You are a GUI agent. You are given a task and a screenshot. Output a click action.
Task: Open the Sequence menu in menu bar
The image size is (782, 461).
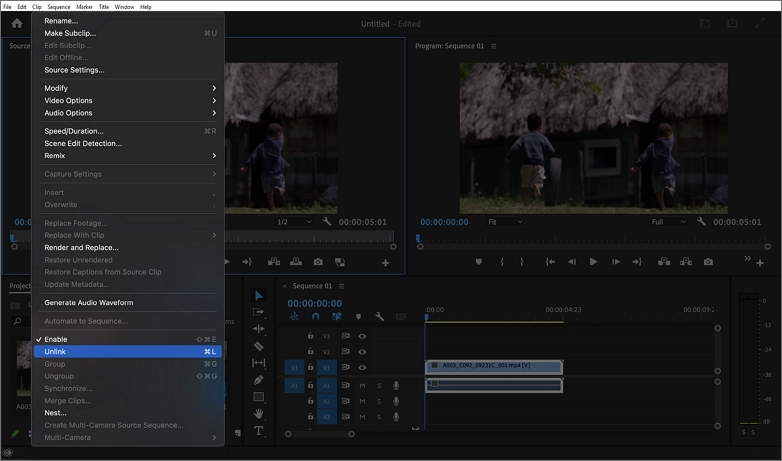coord(59,7)
